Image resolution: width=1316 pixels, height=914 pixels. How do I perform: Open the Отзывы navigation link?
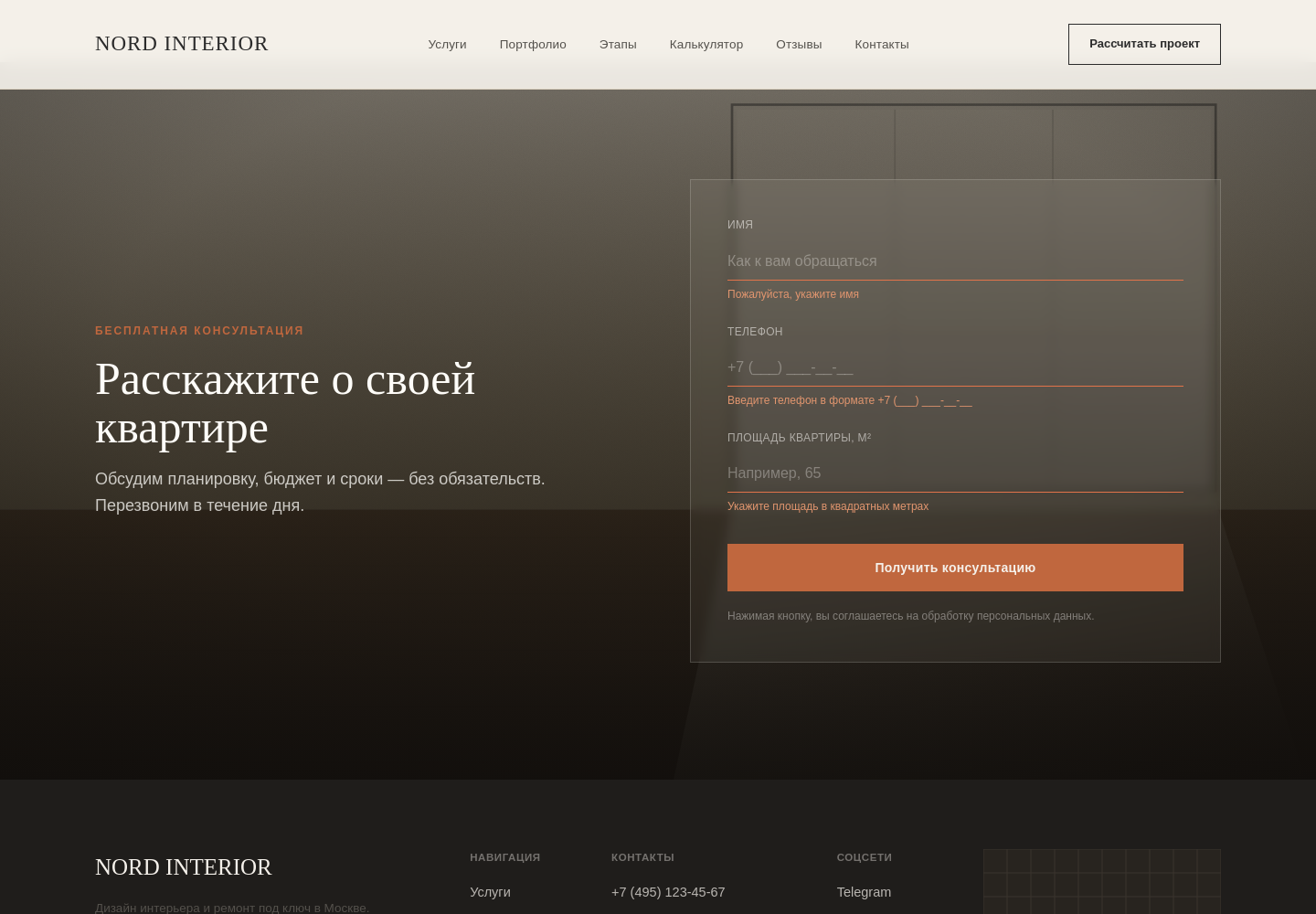pyautogui.click(x=799, y=44)
